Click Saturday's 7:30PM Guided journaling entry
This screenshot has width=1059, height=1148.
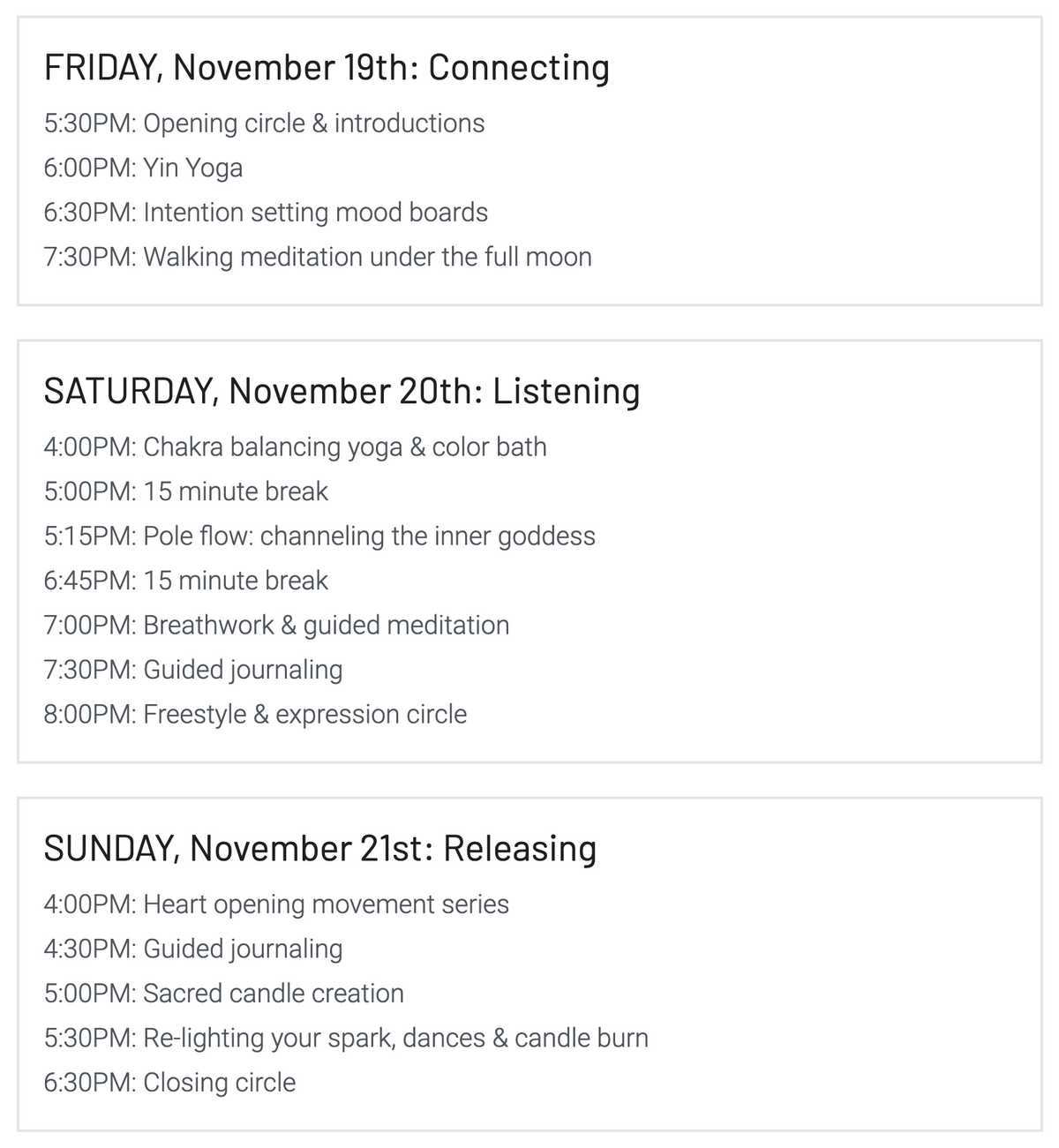193,670
